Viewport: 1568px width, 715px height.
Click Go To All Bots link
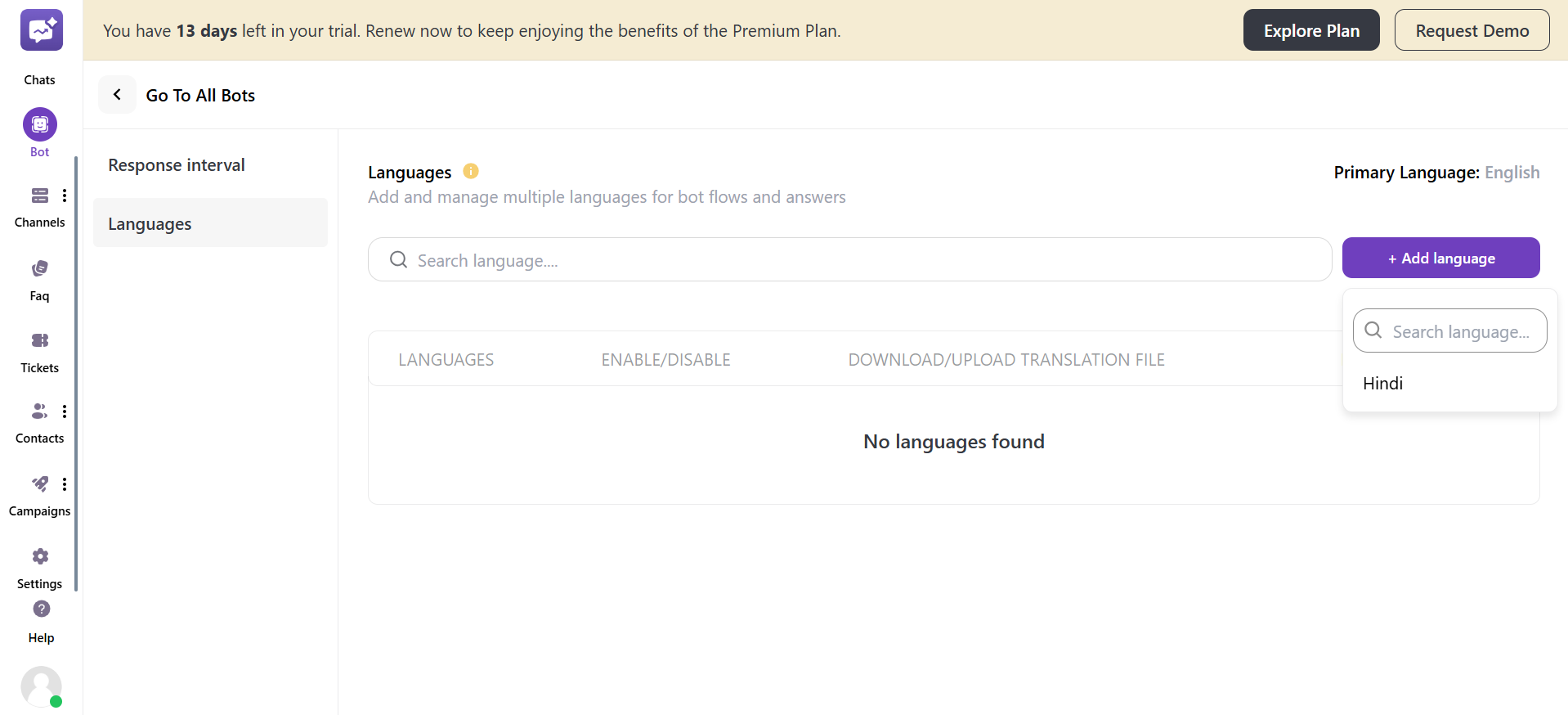point(200,95)
